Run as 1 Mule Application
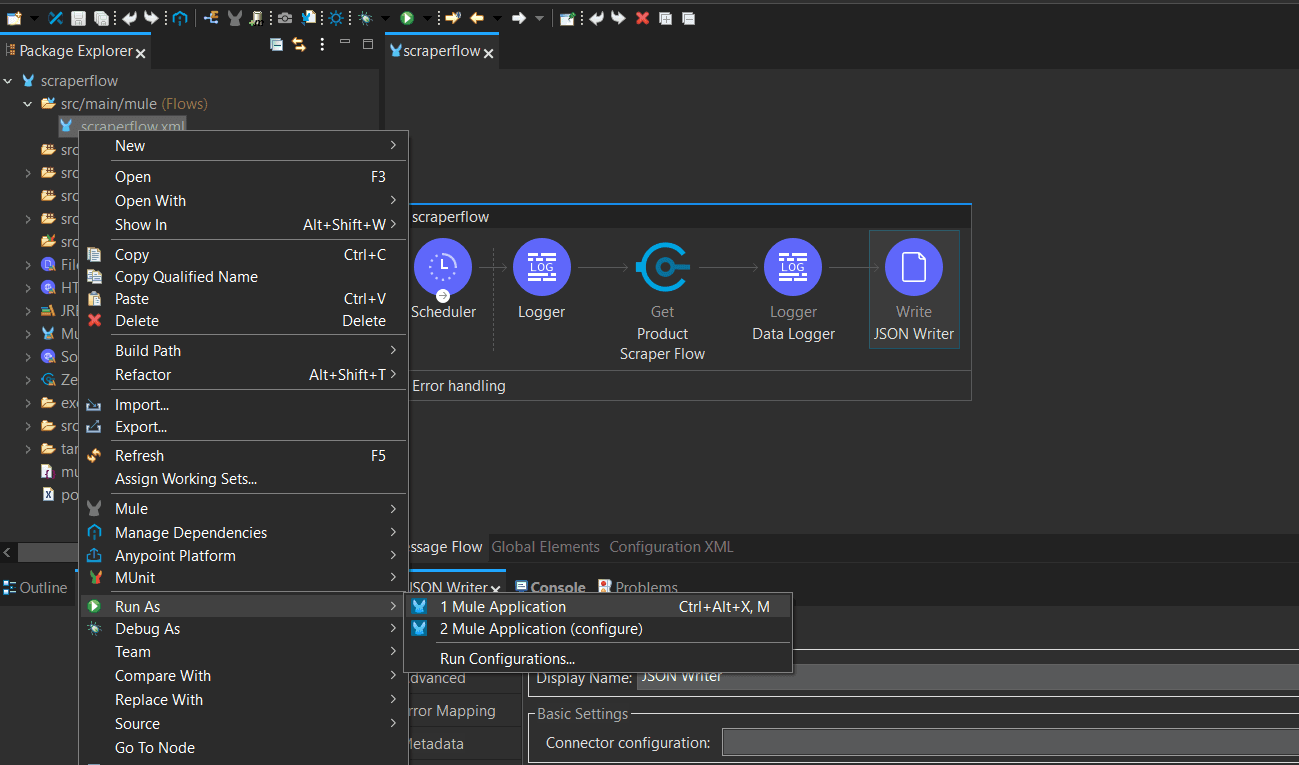Viewport: 1299px width, 765px height. (598, 607)
